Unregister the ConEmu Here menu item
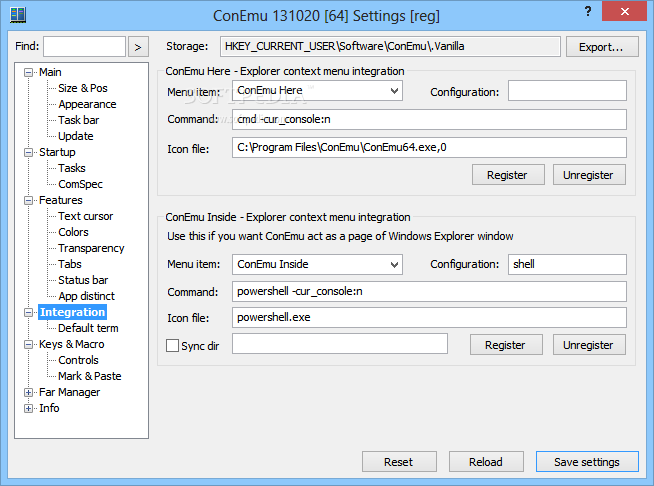654x486 pixels. (x=589, y=174)
